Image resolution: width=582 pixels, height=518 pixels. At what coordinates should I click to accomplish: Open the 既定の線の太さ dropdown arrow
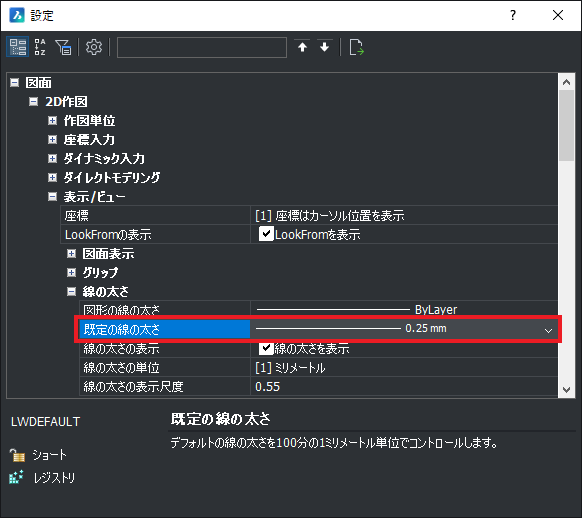pyautogui.click(x=548, y=330)
